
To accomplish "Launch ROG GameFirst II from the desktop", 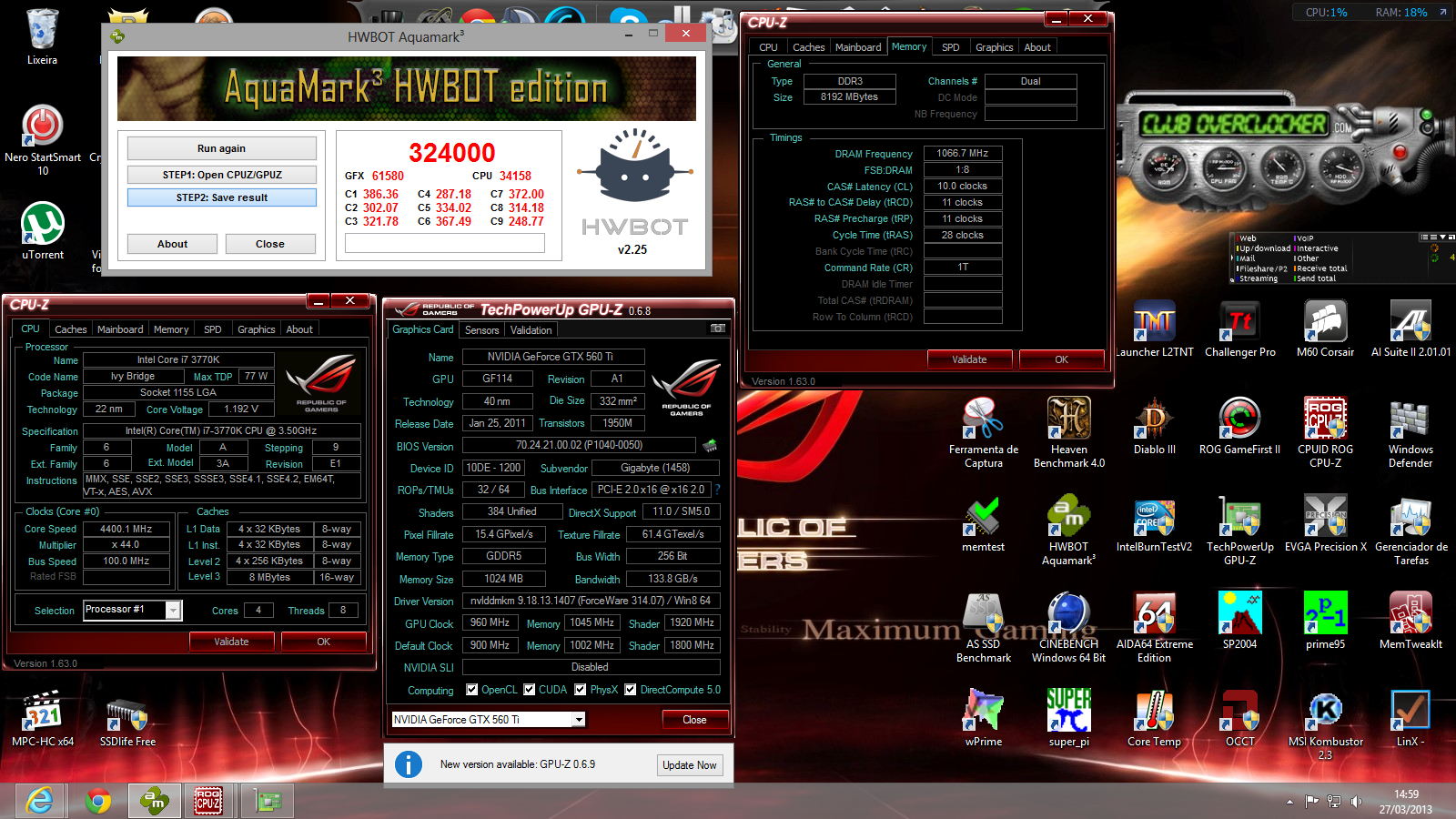I will [1239, 426].
